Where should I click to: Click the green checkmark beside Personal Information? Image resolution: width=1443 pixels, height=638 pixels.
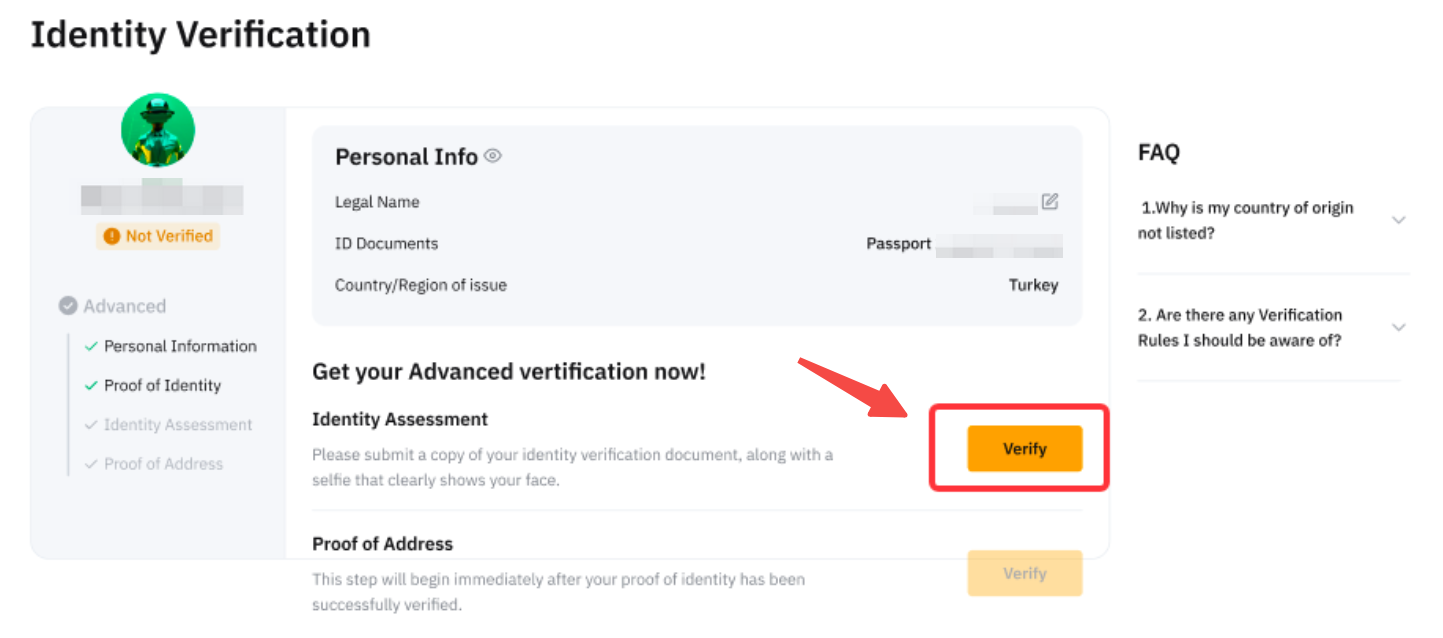coord(91,347)
